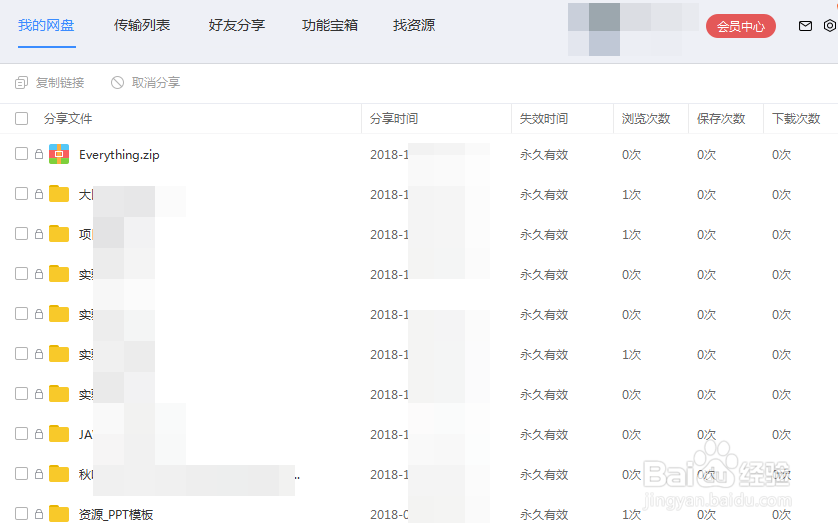This screenshot has height=529, width=838.
Task: Open the 传输列表 tab
Action: tap(142, 26)
